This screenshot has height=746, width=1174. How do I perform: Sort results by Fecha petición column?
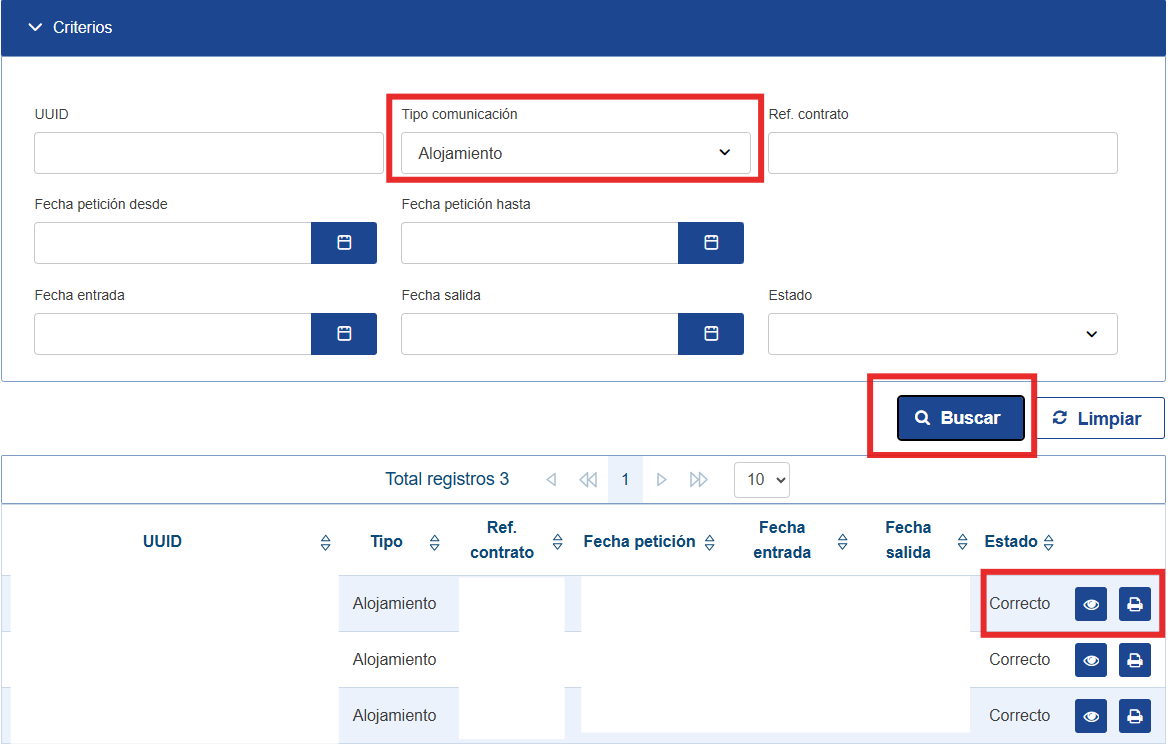point(709,542)
